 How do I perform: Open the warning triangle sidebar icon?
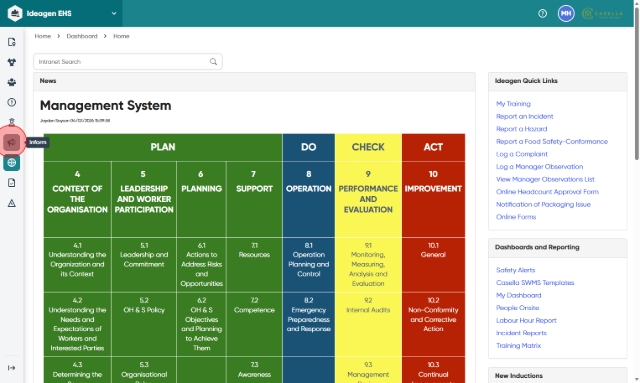pyautogui.click(x=11, y=203)
